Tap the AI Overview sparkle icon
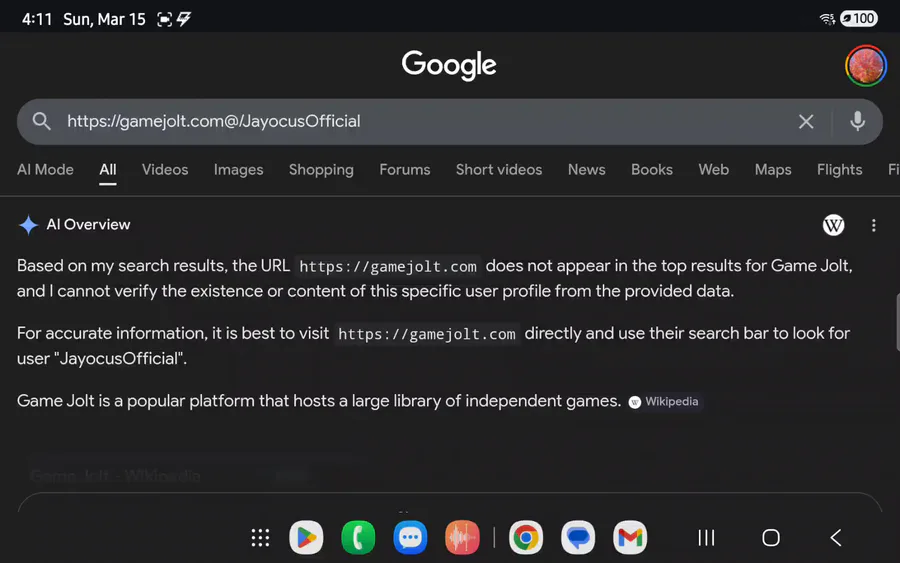This screenshot has width=900, height=563. pyautogui.click(x=28, y=225)
